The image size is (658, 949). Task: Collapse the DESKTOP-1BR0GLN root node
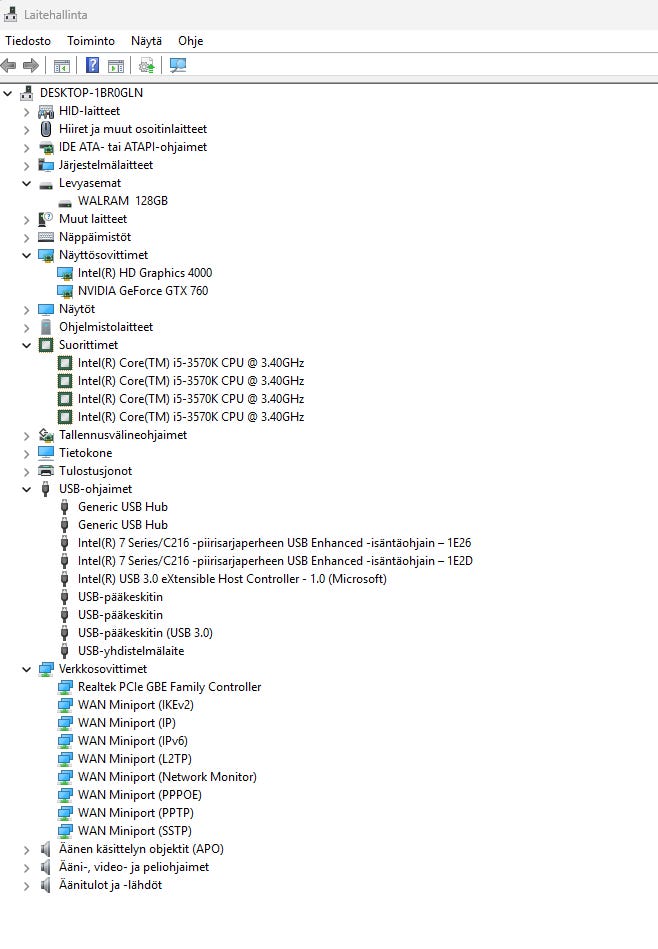pos(8,93)
